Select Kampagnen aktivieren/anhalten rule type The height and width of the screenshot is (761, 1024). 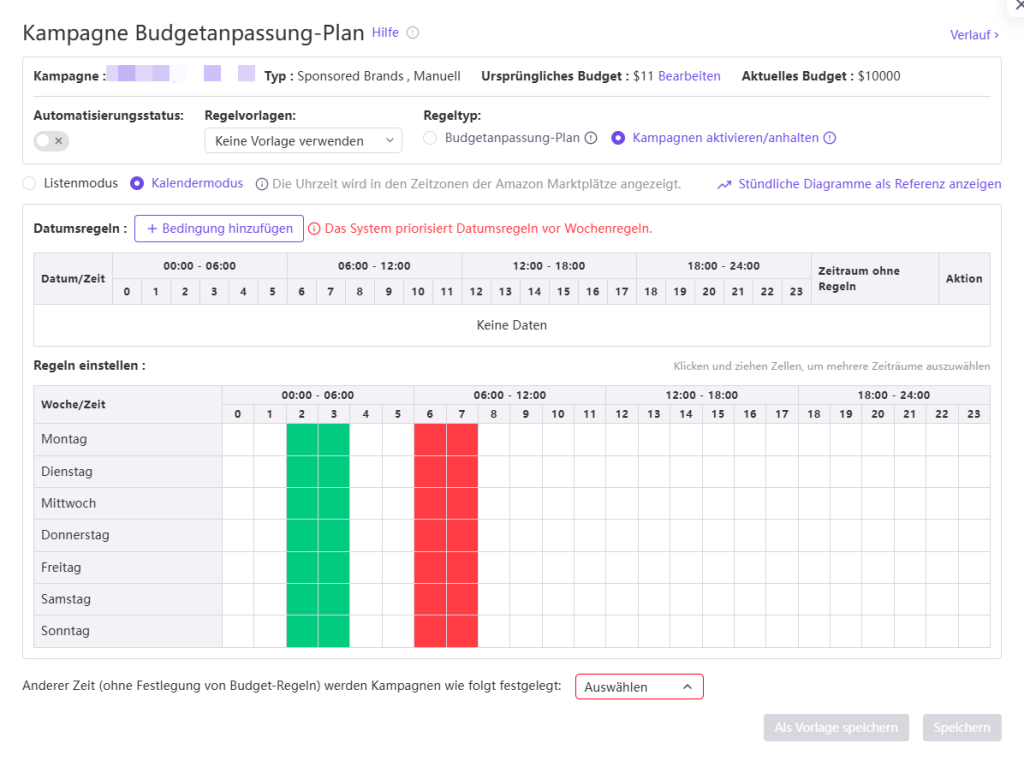[x=618, y=138]
